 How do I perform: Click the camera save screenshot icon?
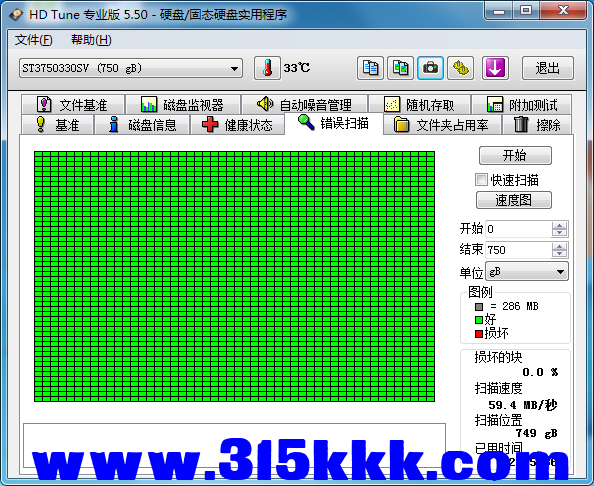click(430, 68)
